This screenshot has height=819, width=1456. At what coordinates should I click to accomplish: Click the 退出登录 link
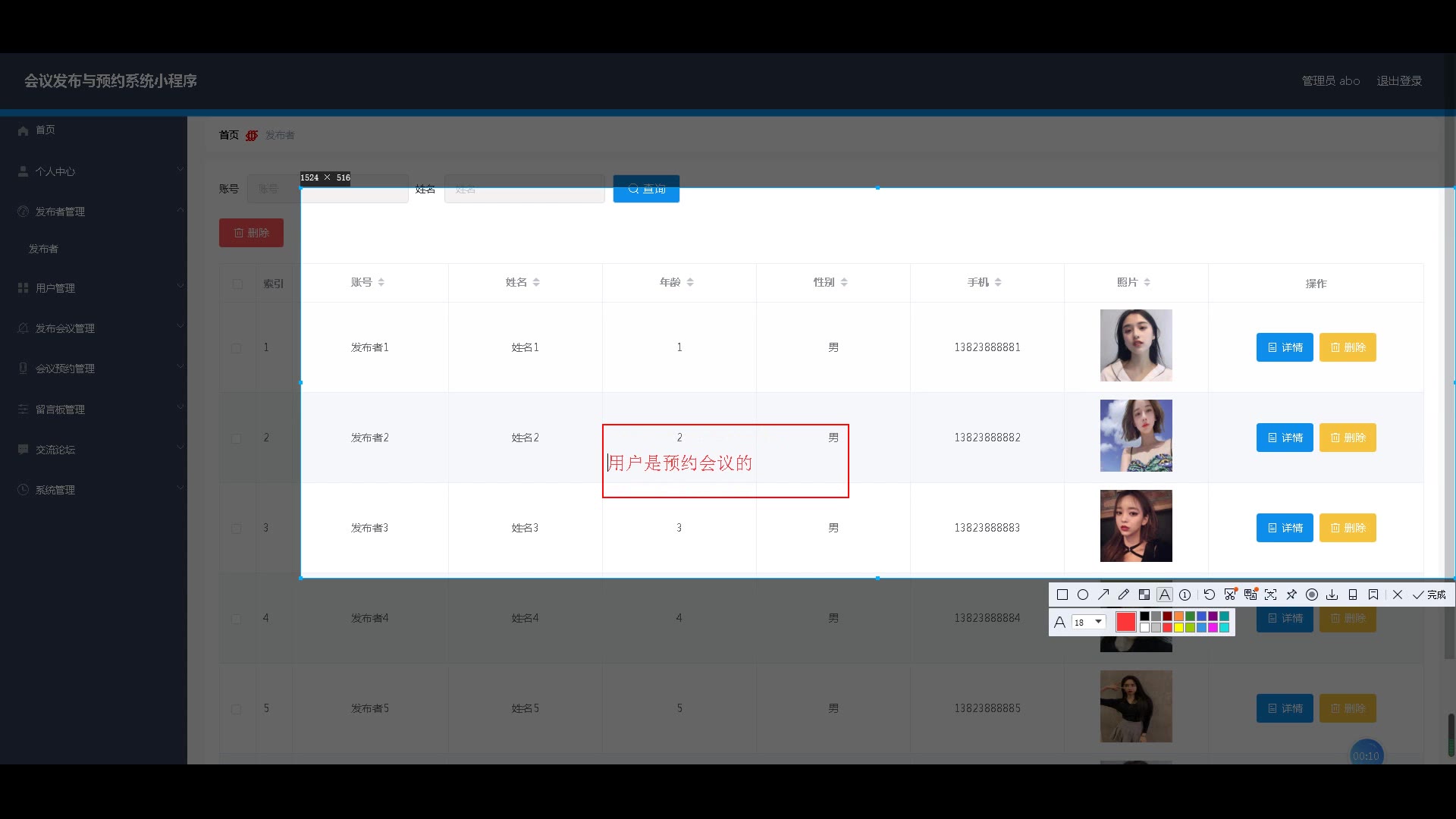coord(1399,81)
